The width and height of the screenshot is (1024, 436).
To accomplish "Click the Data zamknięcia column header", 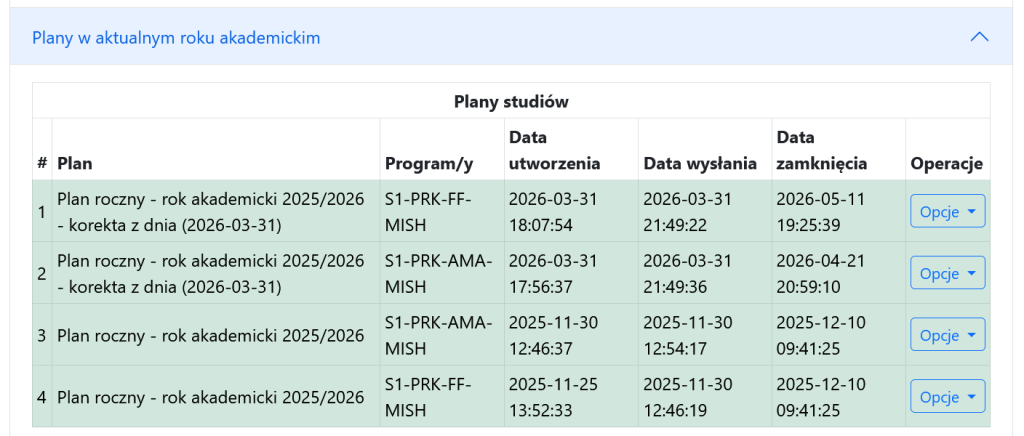I will coord(822,150).
